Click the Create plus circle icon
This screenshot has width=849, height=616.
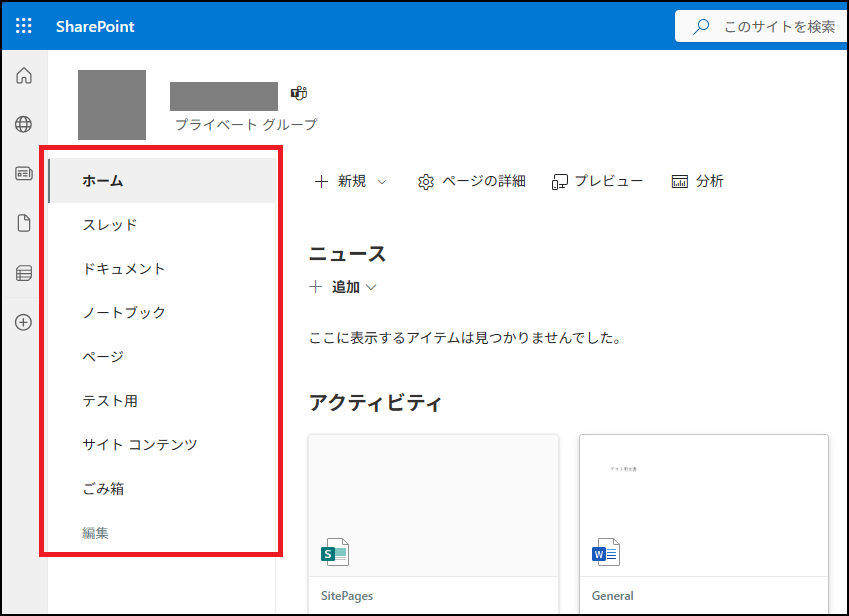[x=23, y=323]
